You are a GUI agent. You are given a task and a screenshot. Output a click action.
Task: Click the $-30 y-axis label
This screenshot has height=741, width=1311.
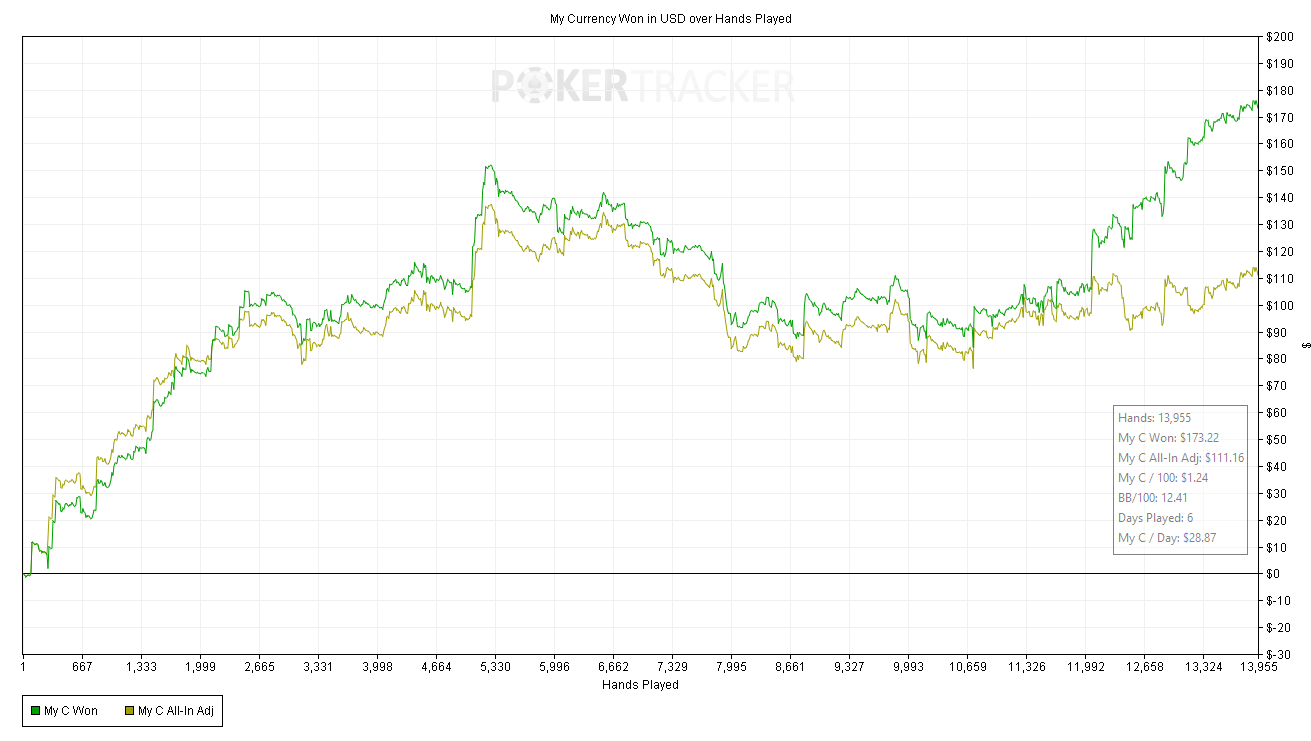click(1279, 654)
